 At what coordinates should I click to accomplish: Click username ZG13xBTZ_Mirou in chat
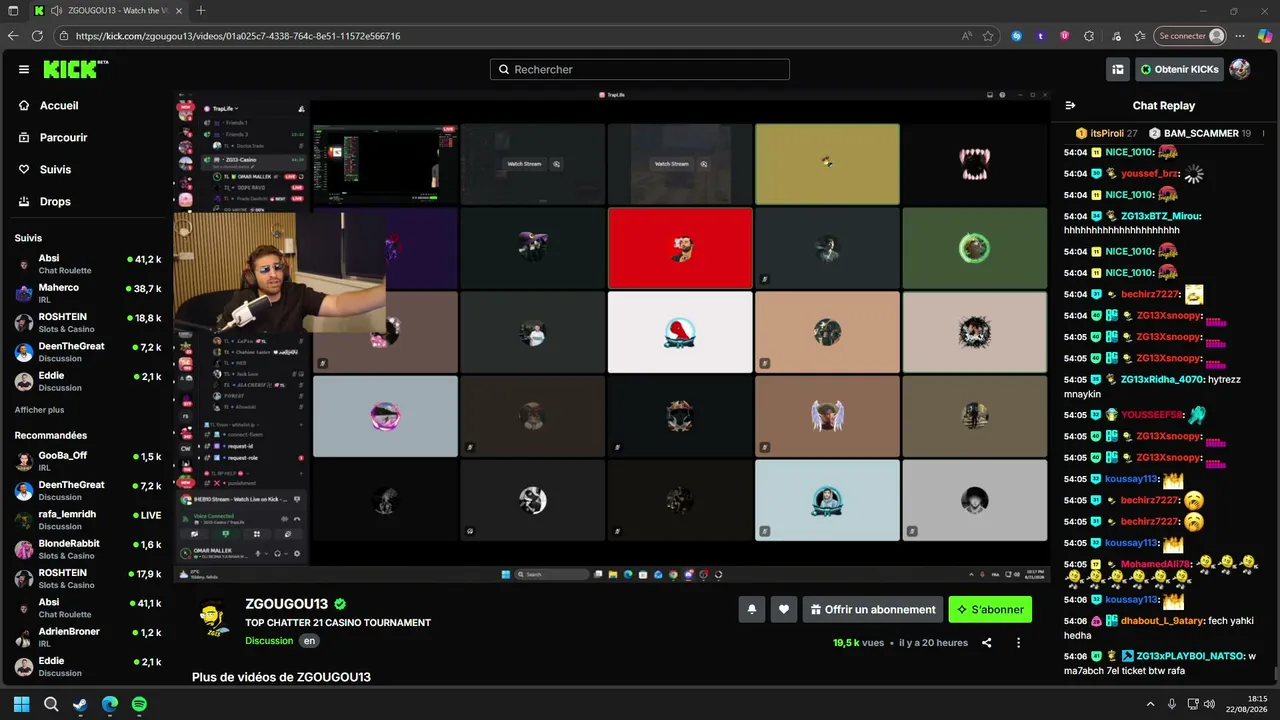tap(1161, 216)
